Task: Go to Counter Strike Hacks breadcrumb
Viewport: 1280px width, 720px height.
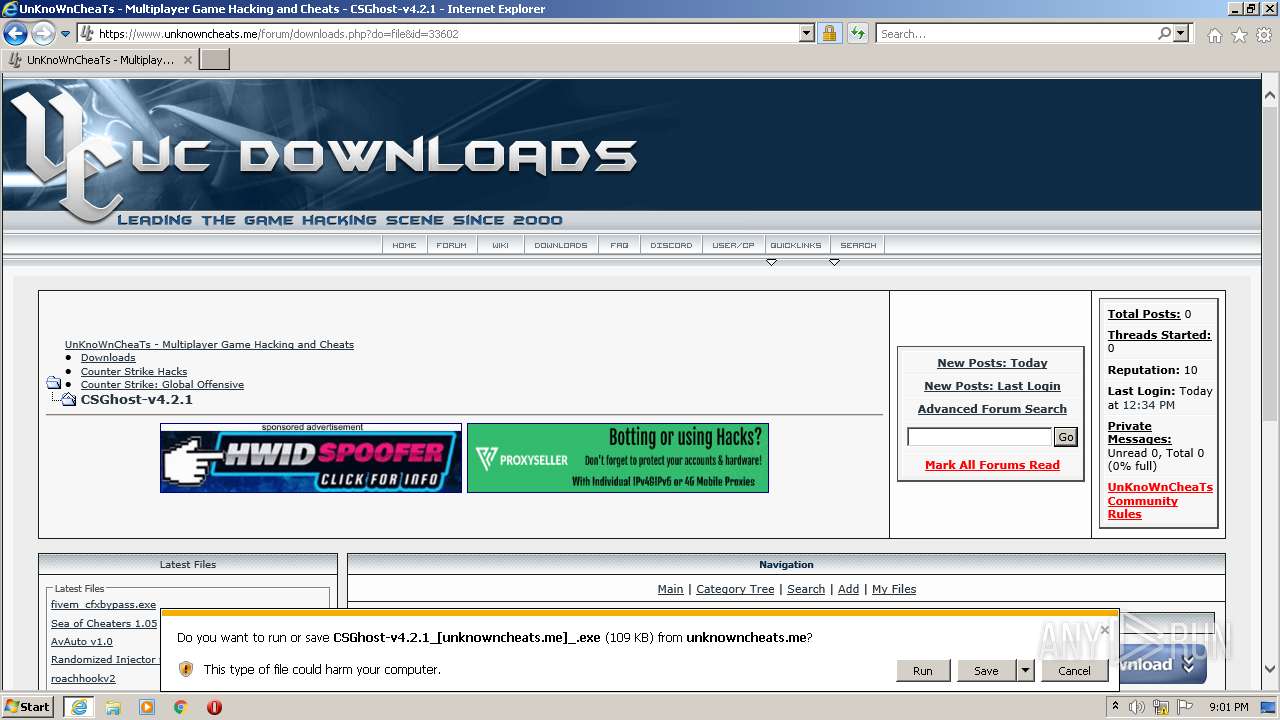Action: [134, 371]
